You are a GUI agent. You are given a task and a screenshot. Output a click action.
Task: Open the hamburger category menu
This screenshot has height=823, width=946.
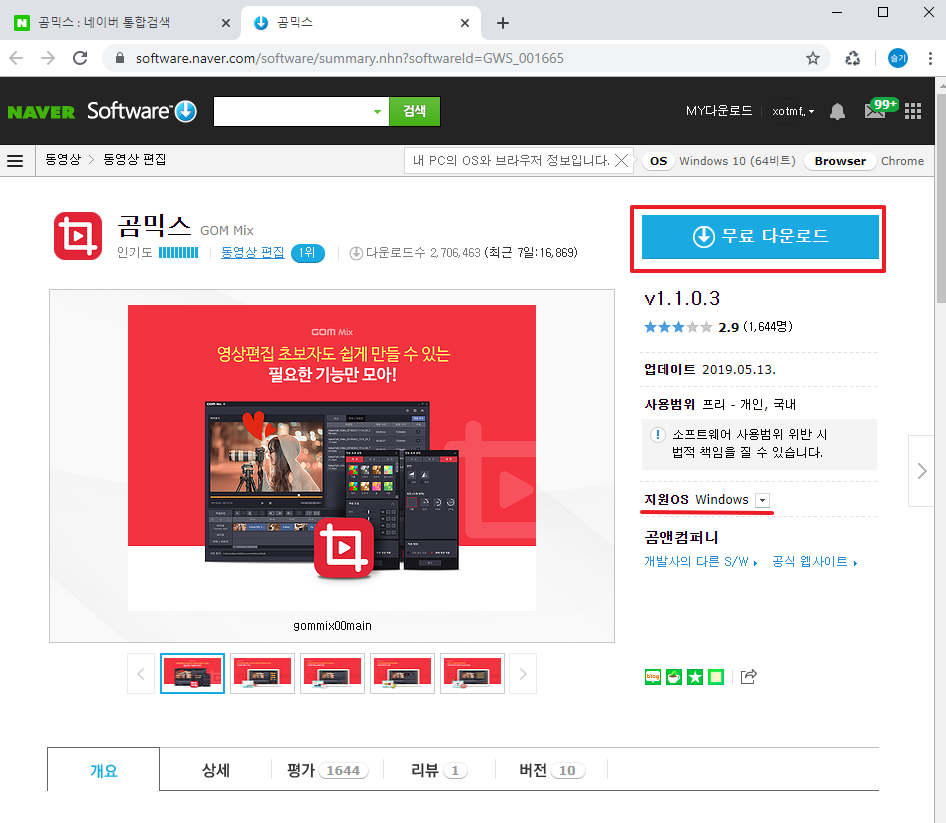point(15,160)
